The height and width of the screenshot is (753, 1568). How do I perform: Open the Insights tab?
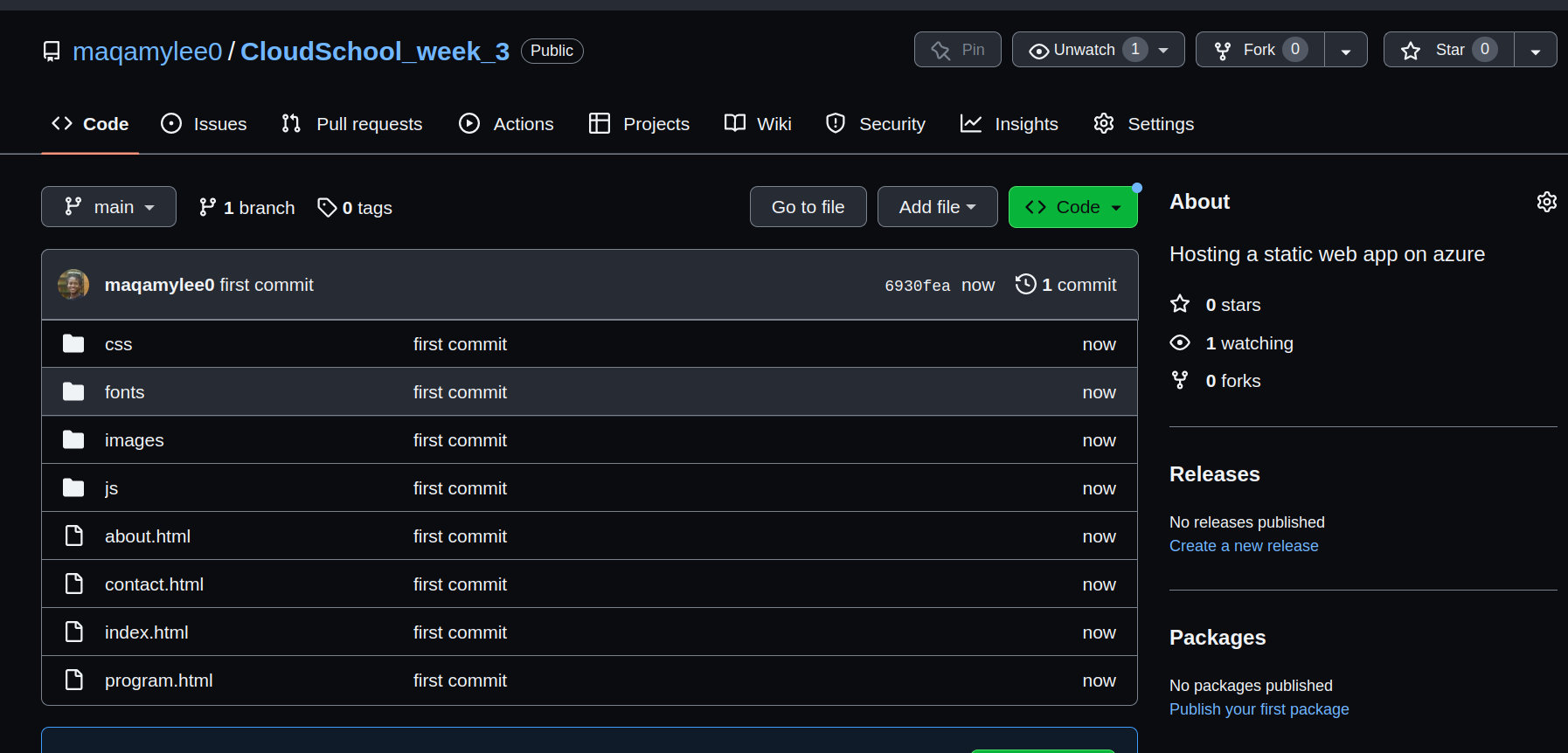[x=1009, y=124]
